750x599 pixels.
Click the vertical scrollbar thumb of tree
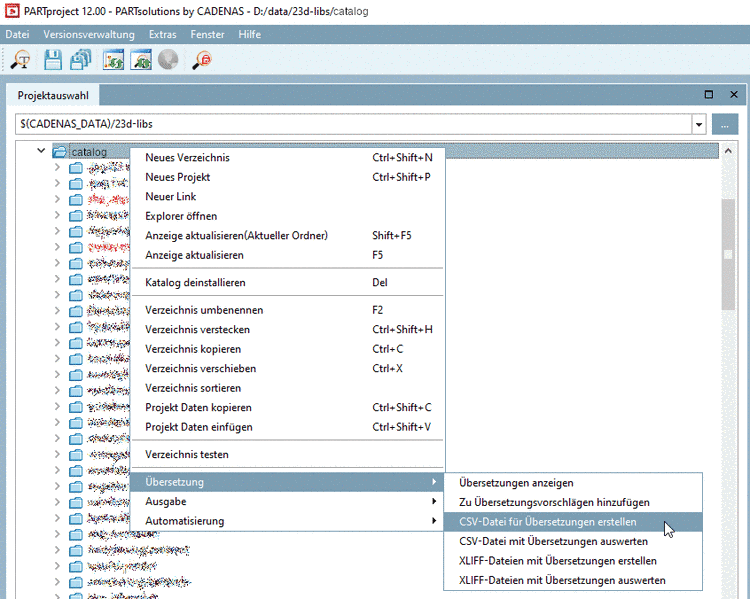point(728,255)
